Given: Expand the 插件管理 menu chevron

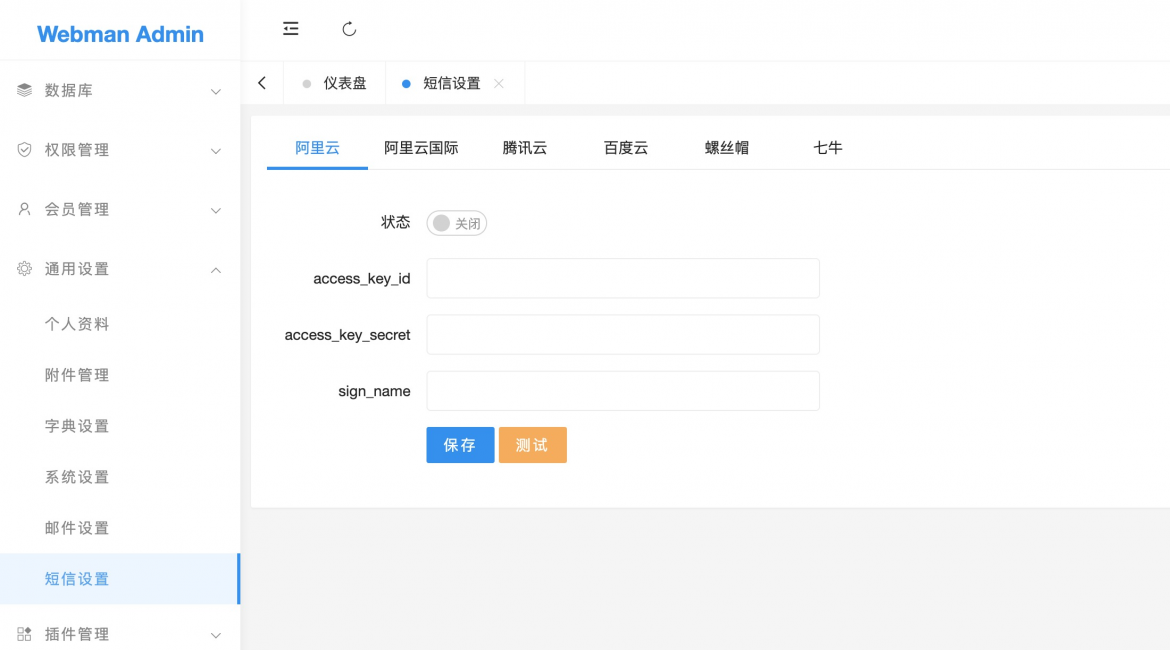Looking at the screenshot, I should pyautogui.click(x=215, y=635).
